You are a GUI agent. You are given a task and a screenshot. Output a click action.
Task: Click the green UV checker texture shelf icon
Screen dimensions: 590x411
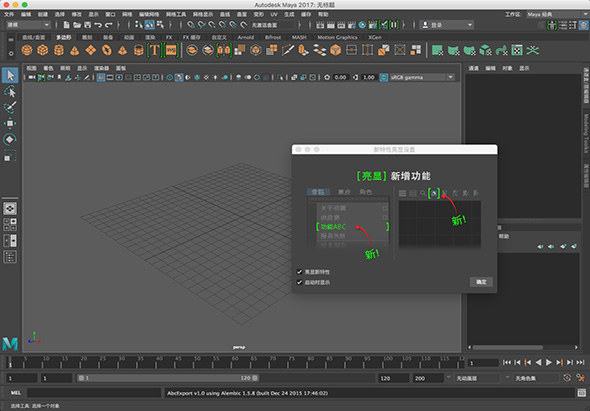click(517, 50)
